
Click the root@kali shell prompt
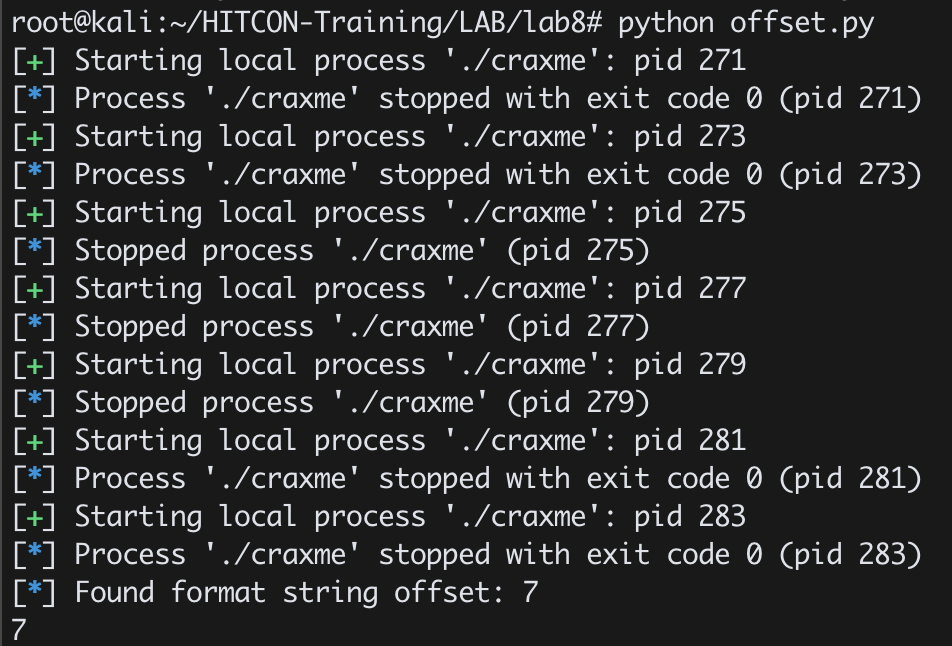tap(307, 23)
